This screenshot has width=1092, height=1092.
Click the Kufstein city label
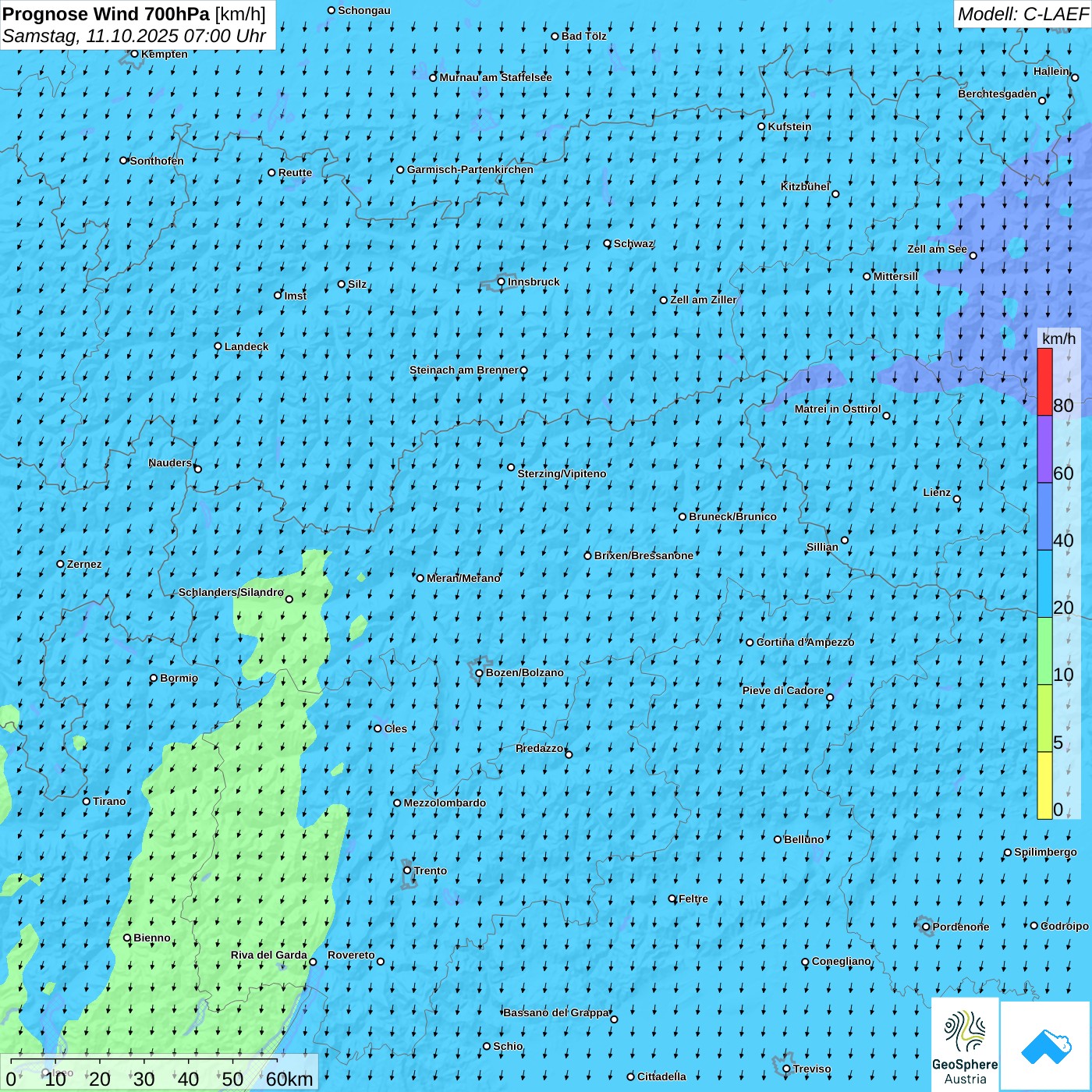tap(789, 126)
